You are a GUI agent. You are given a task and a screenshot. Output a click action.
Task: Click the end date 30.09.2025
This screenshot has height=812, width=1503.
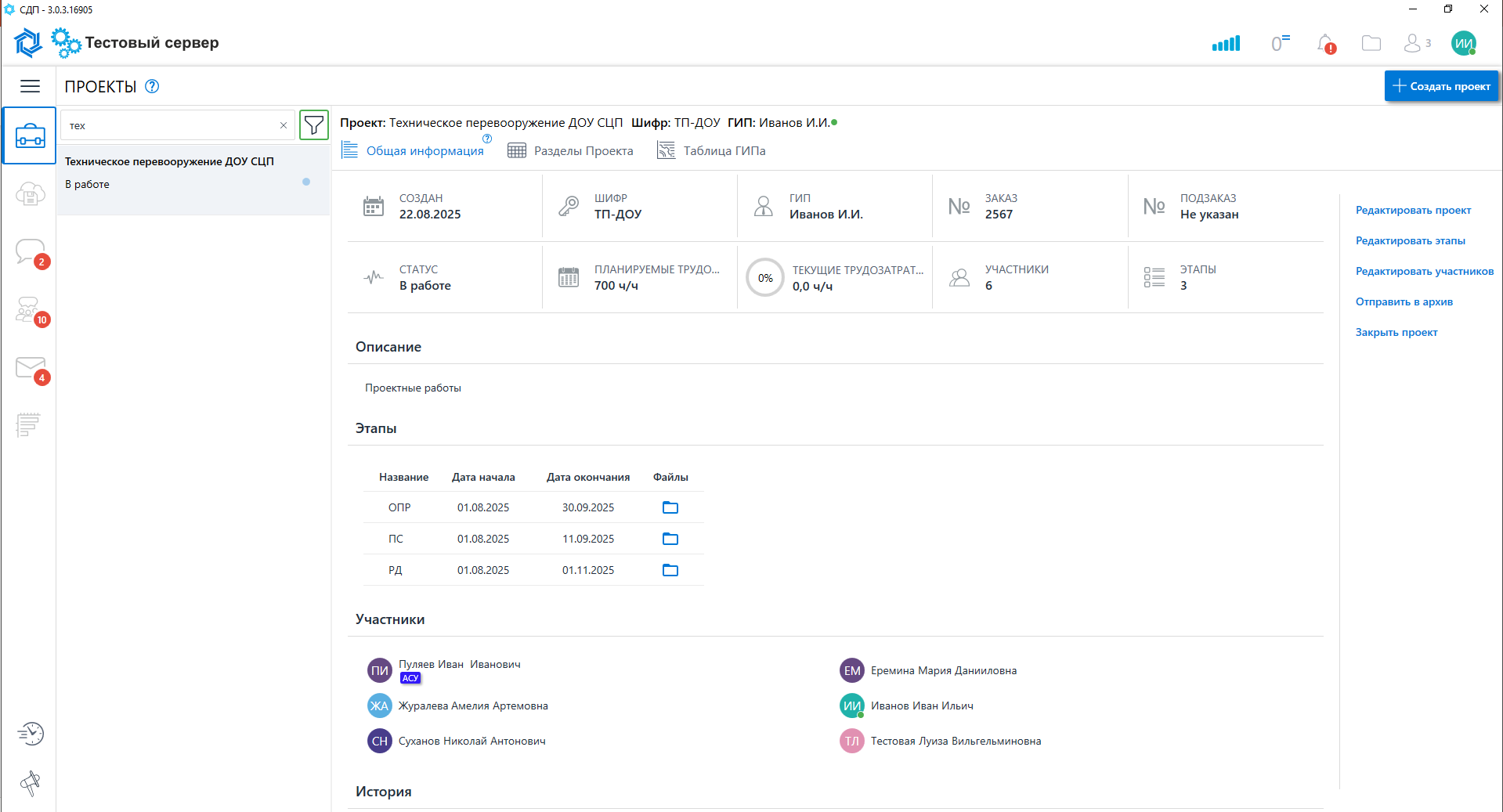tap(588, 507)
